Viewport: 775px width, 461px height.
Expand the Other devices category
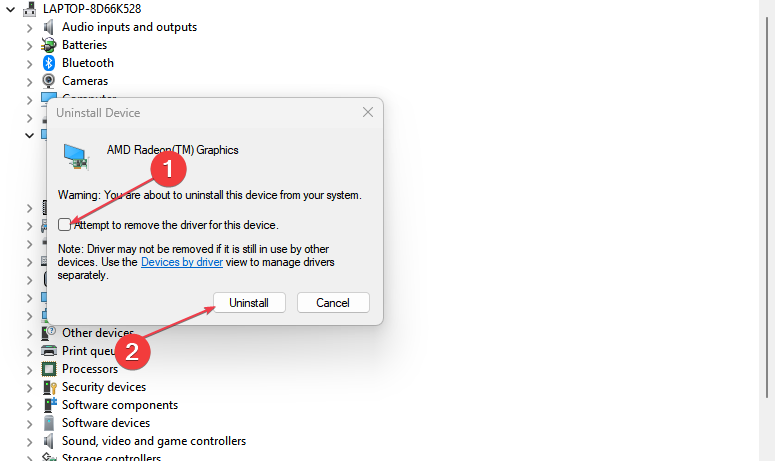(29, 334)
